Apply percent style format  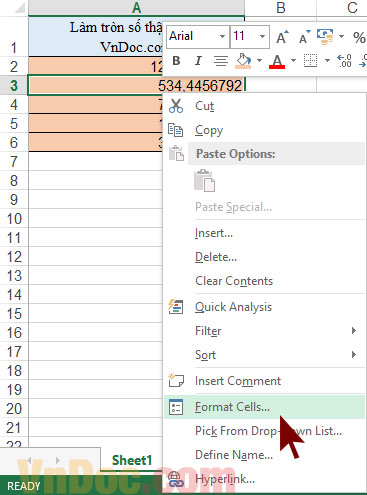359,37
